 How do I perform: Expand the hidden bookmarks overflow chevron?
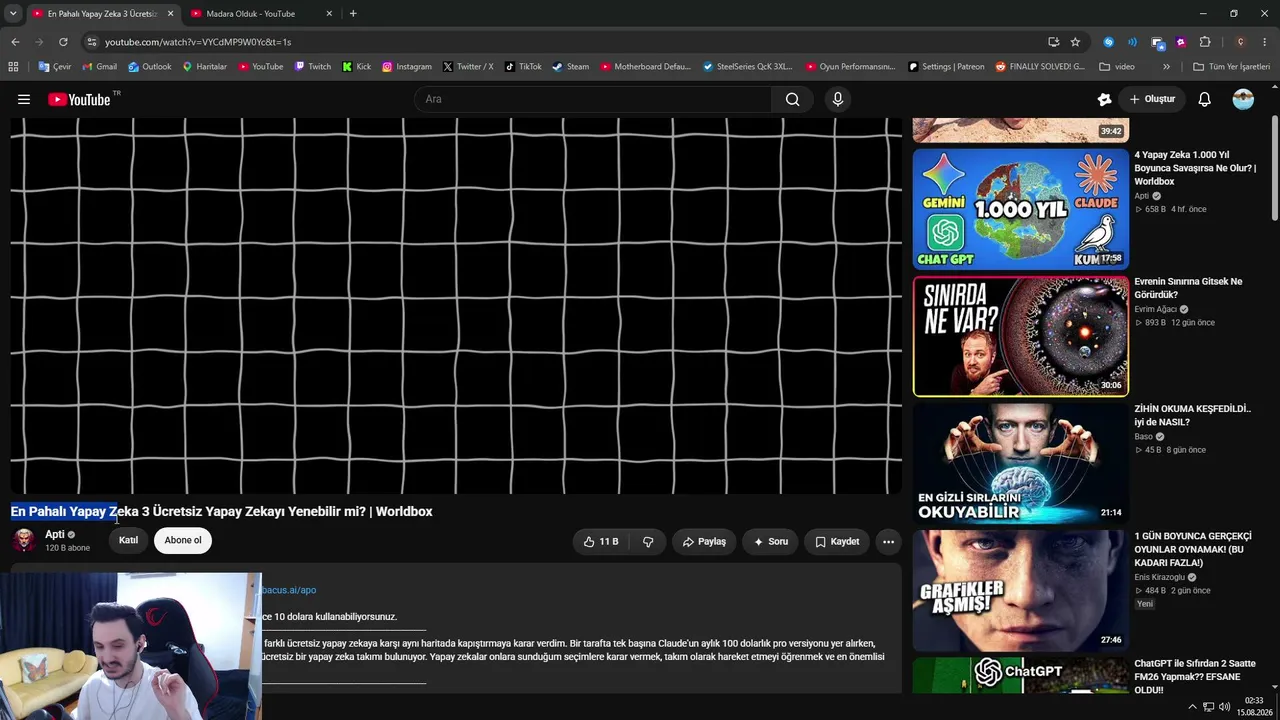click(x=1166, y=67)
